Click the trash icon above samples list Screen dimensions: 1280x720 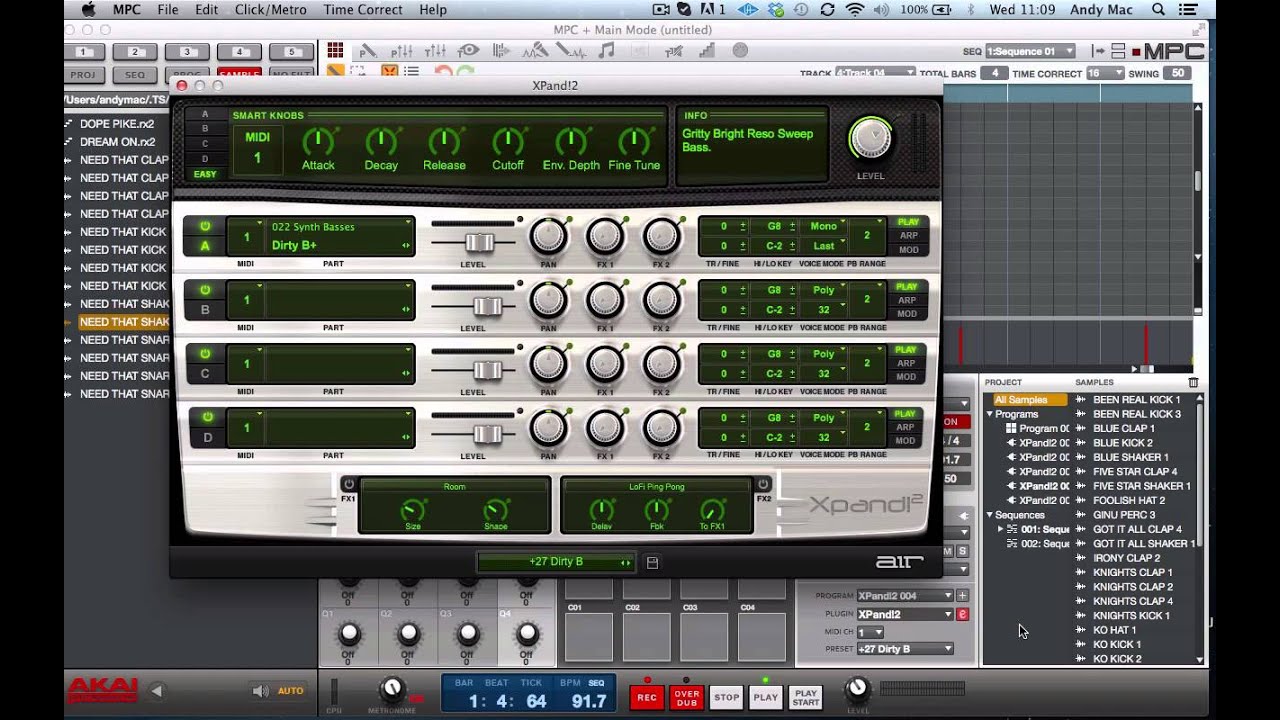[1193, 382]
